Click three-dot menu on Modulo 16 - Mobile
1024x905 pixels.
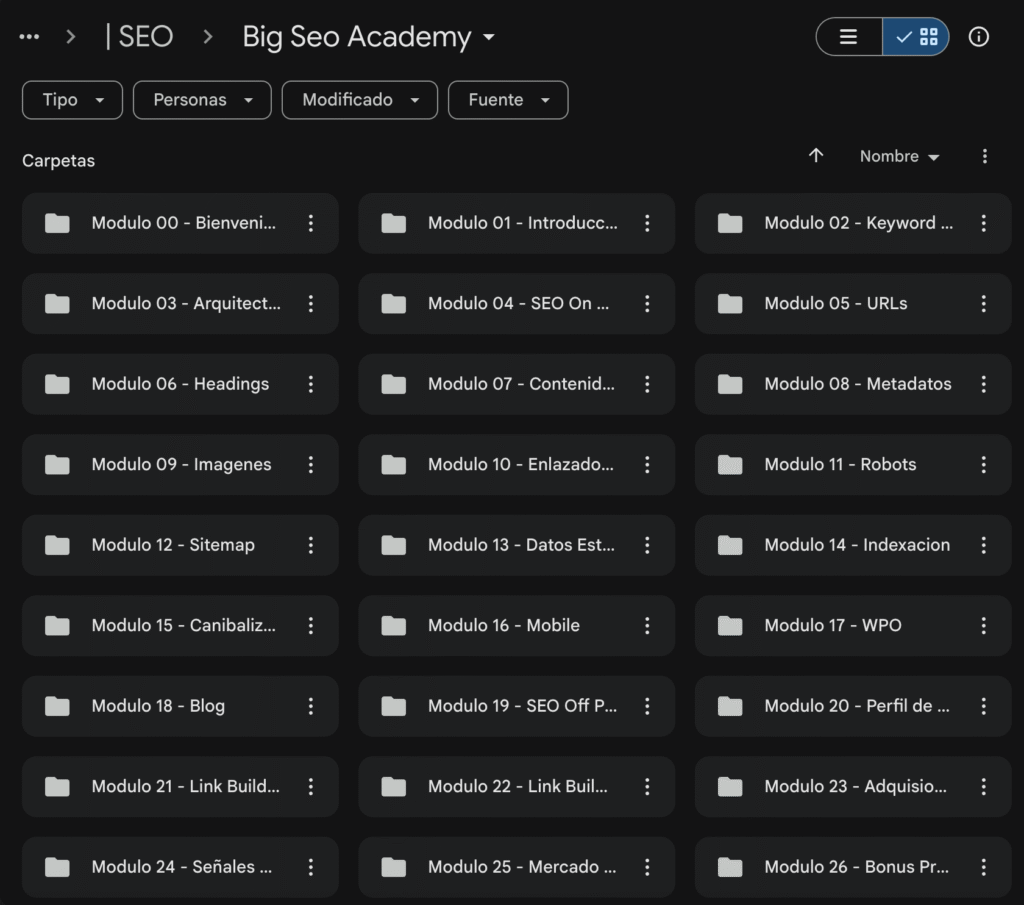(647, 626)
